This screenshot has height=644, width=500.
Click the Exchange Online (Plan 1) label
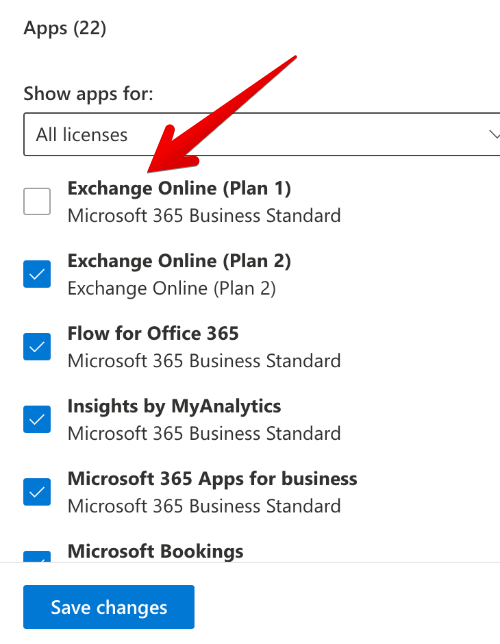179,189
